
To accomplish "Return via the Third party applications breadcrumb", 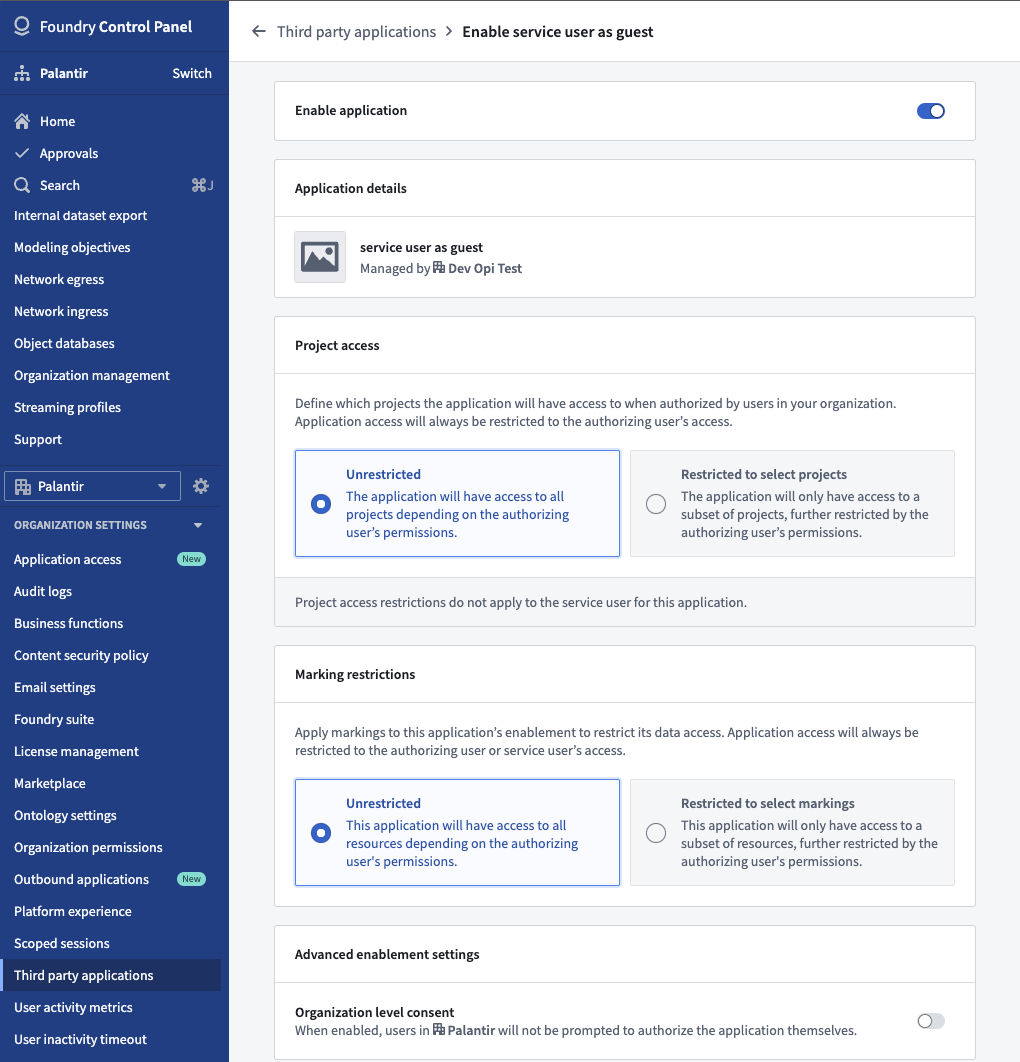I will point(356,31).
